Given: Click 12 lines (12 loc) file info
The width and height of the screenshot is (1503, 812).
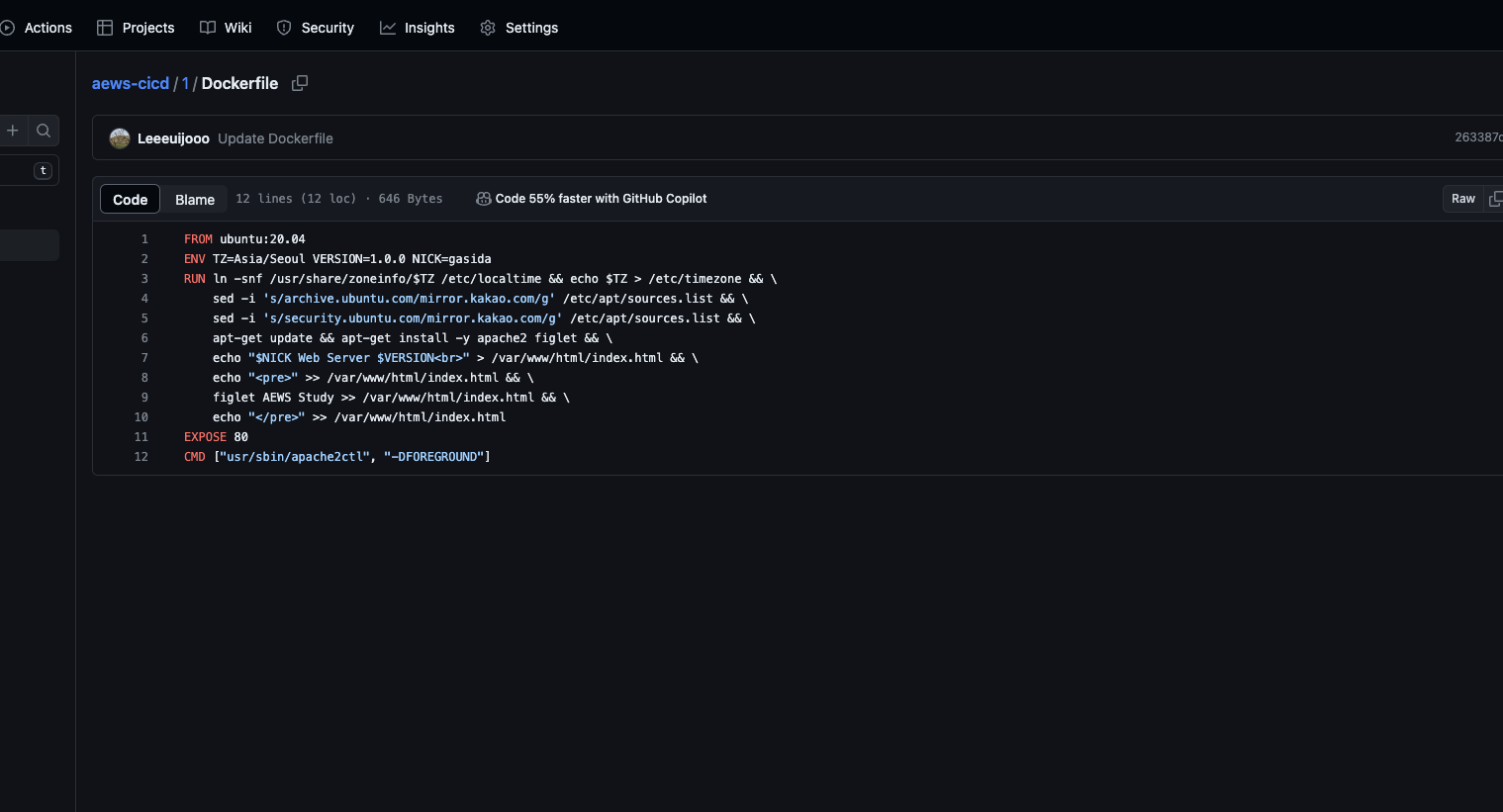Looking at the screenshot, I should pyautogui.click(x=296, y=199).
